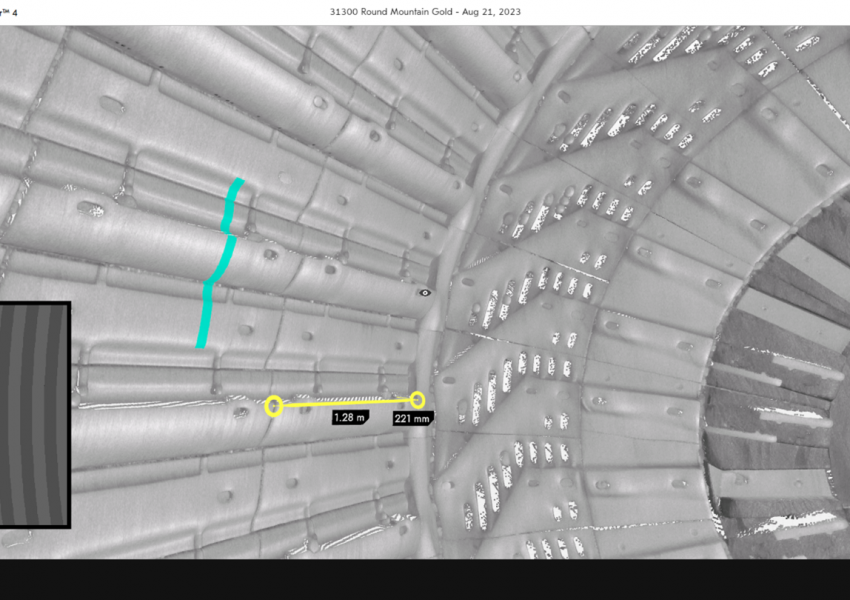Click the Aug 21, 2023 scan date

click(490, 11)
